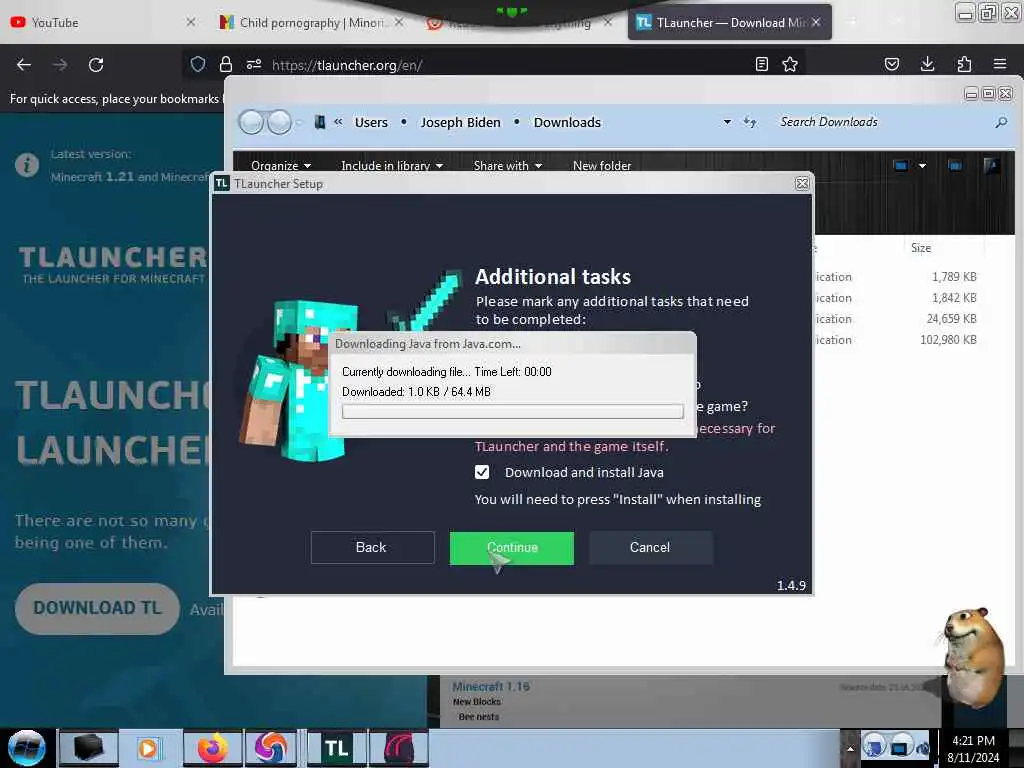The height and width of the screenshot is (768, 1024).
Task: Click the Cancel button in TLauncher Setup
Action: (650, 547)
